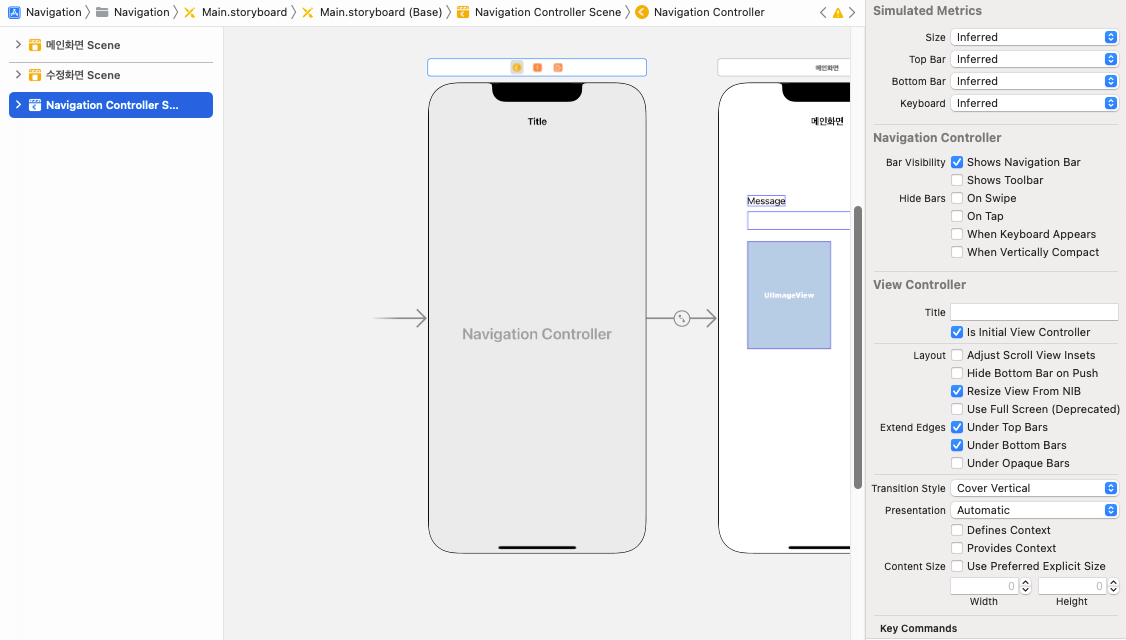Enable Hide Bottom Bar on Push
This screenshot has width=1126, height=640.
(957, 373)
